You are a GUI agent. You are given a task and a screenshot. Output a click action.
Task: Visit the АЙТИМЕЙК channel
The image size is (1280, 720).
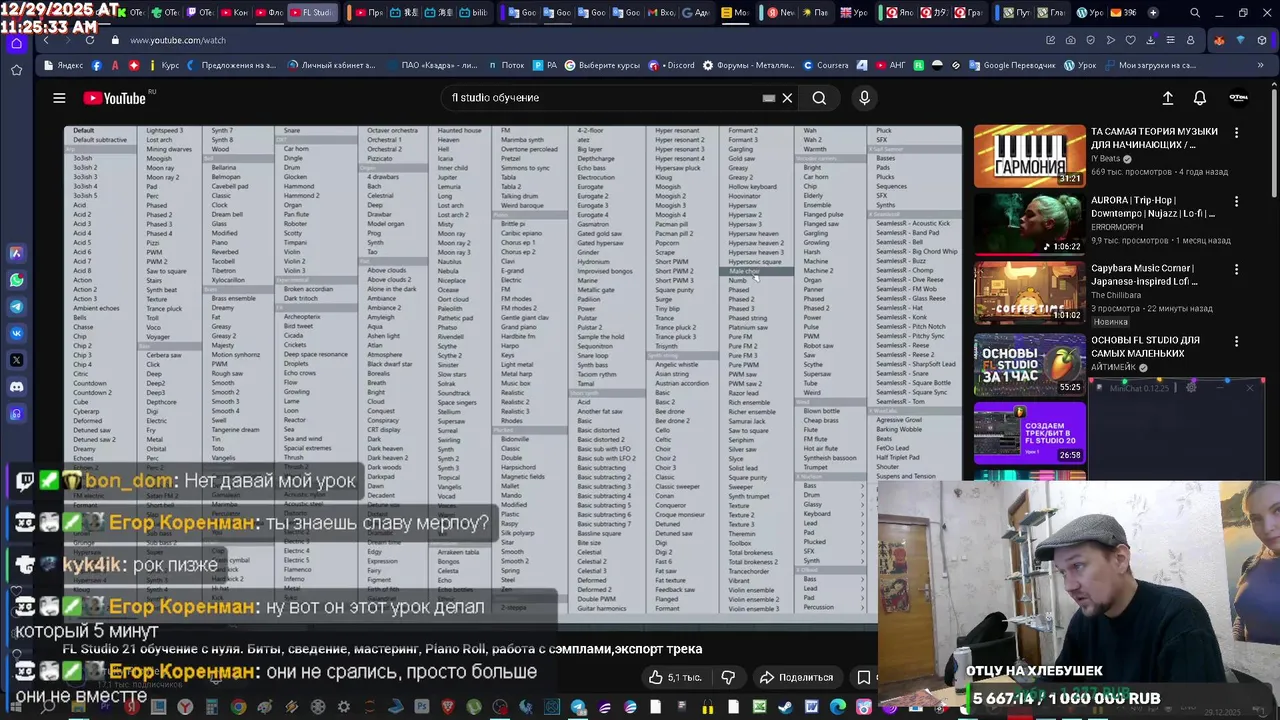pyautogui.click(x=1112, y=367)
